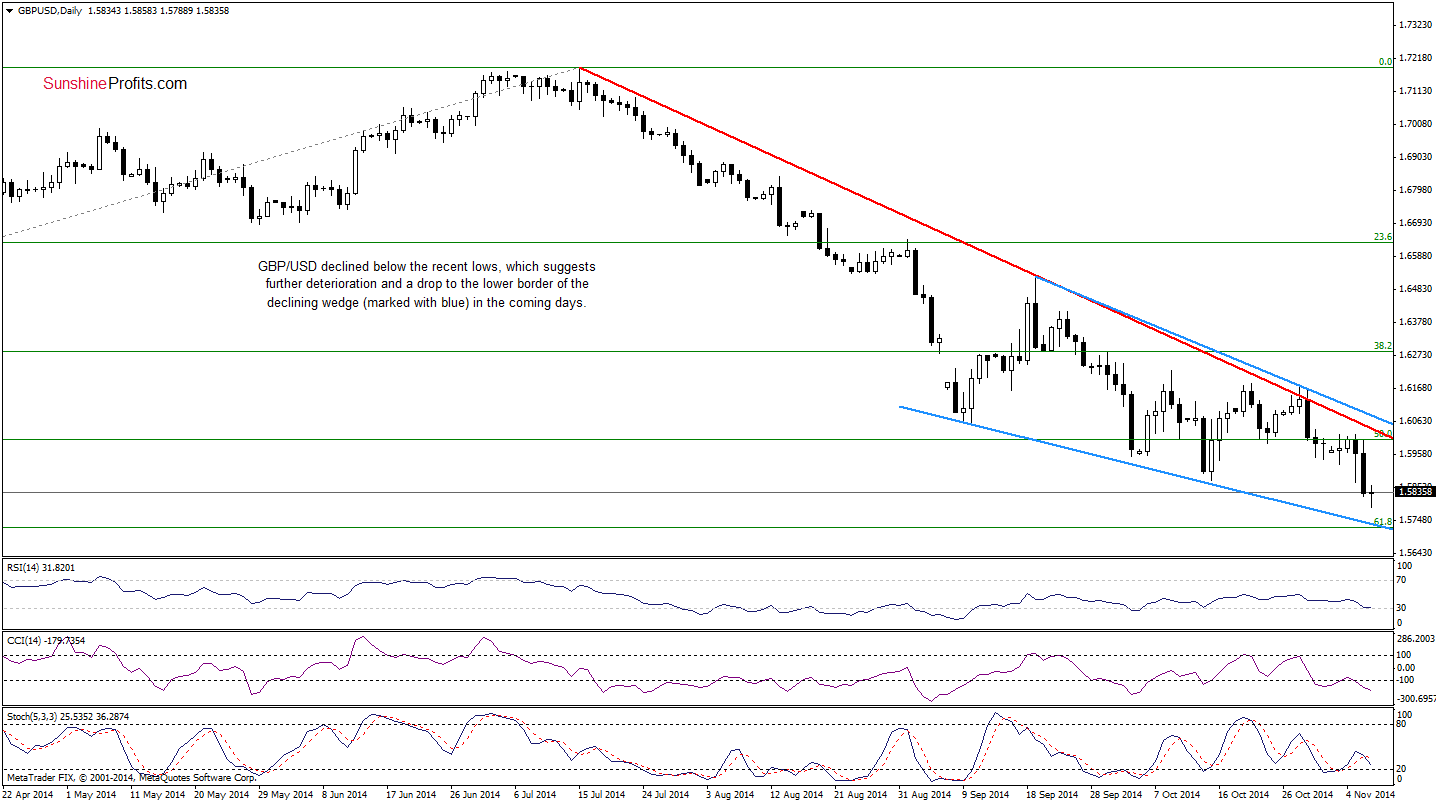Click the 16 Oct 2014 date label
1436x803 pixels.
coord(1244,794)
